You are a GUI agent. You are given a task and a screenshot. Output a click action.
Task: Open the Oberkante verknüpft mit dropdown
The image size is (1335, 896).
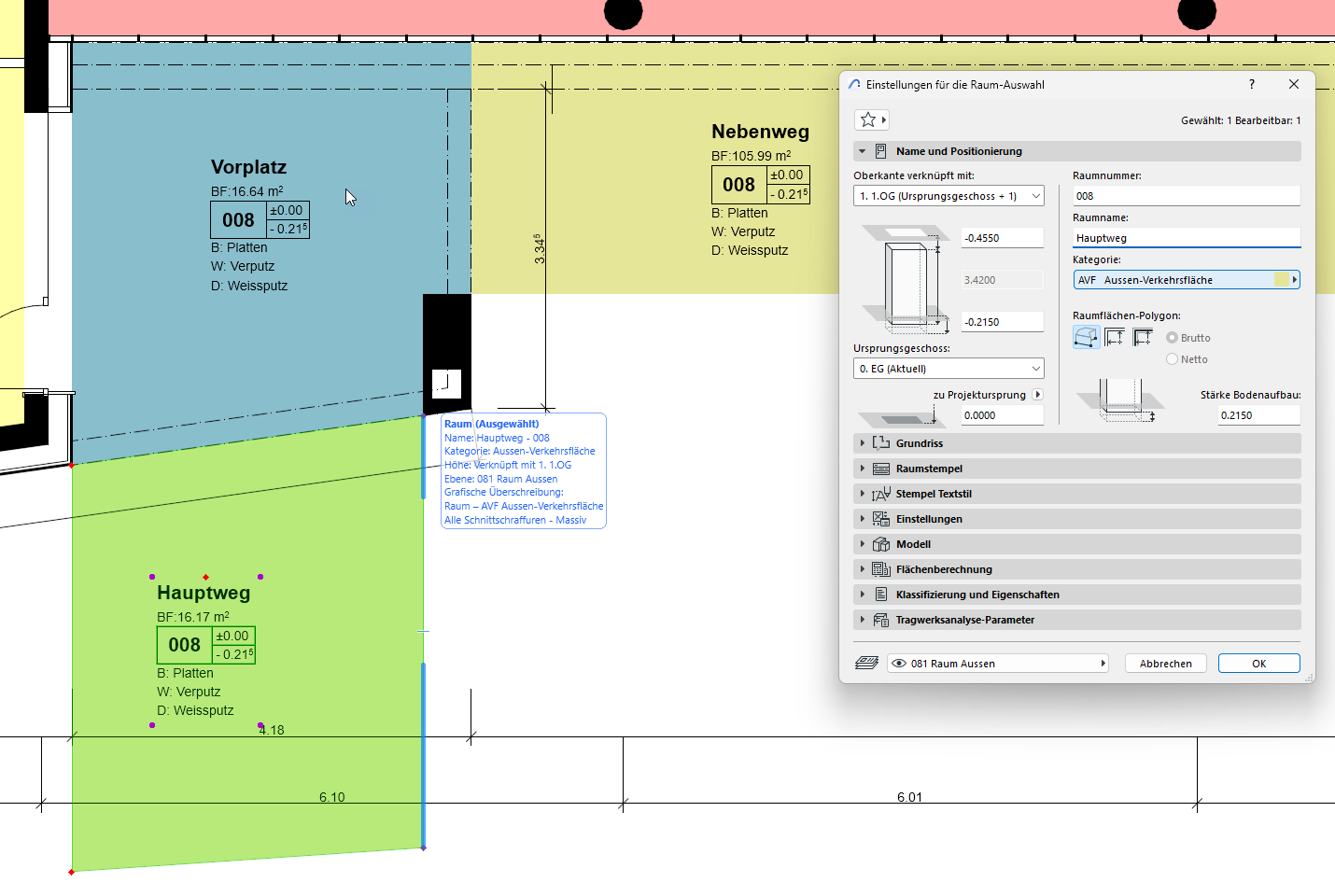coord(949,196)
